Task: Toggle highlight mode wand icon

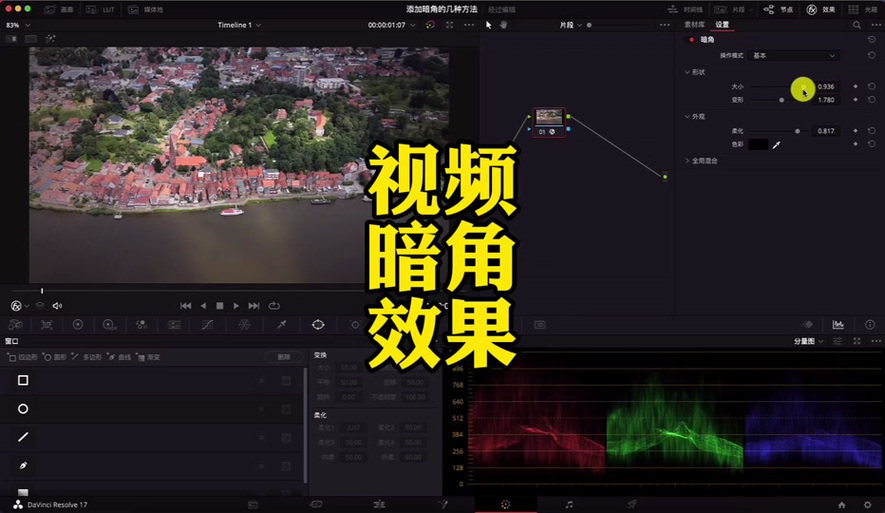Action: 50,39
